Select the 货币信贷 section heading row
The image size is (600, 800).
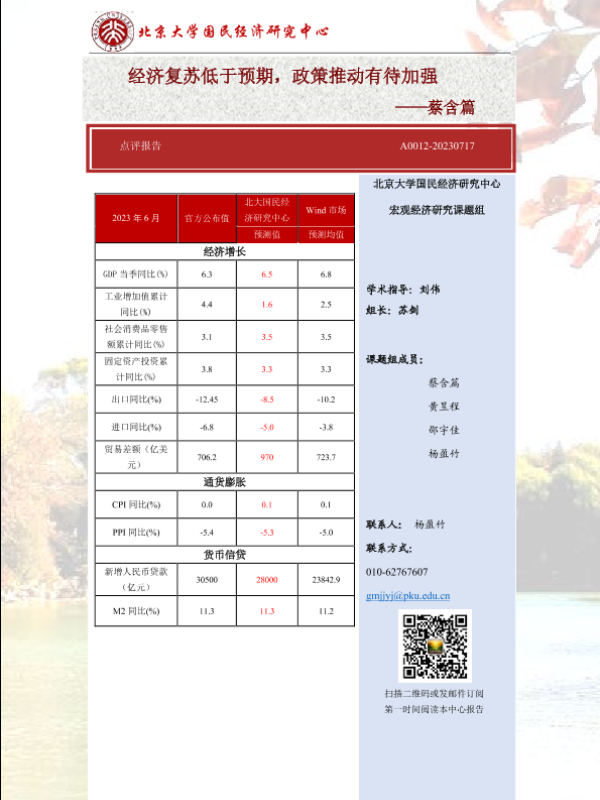click(x=225, y=553)
